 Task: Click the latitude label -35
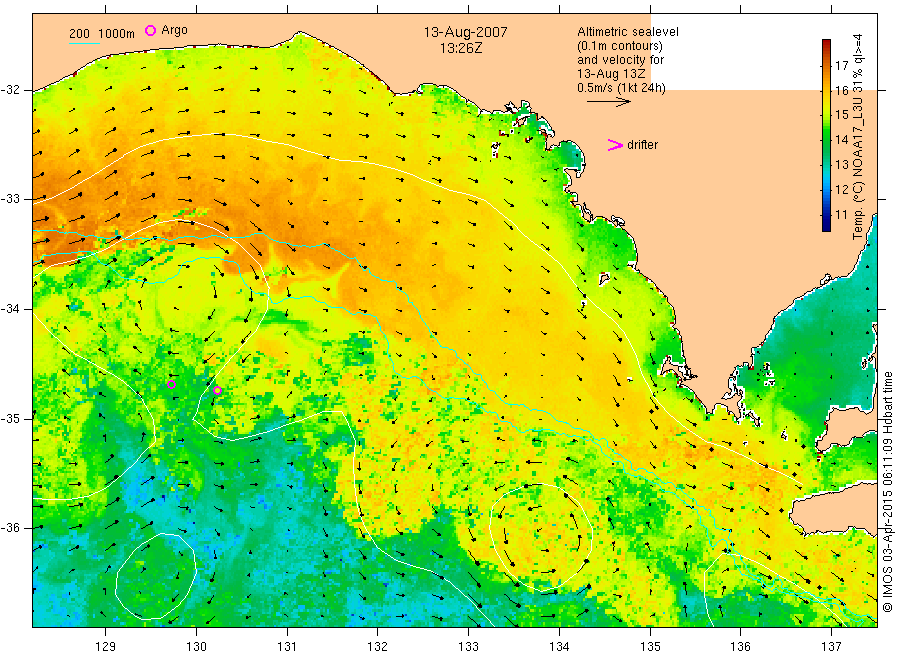point(10,419)
